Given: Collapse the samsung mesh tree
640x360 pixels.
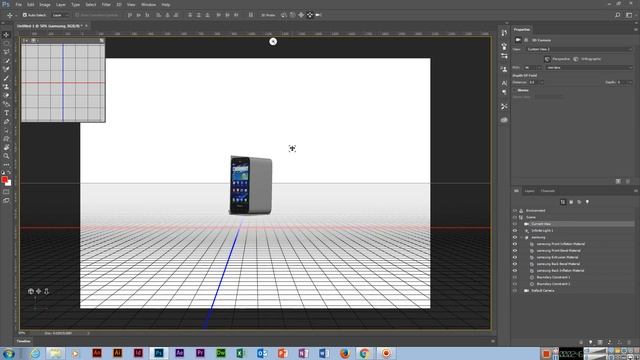Looking at the screenshot, I should (x=521, y=237).
